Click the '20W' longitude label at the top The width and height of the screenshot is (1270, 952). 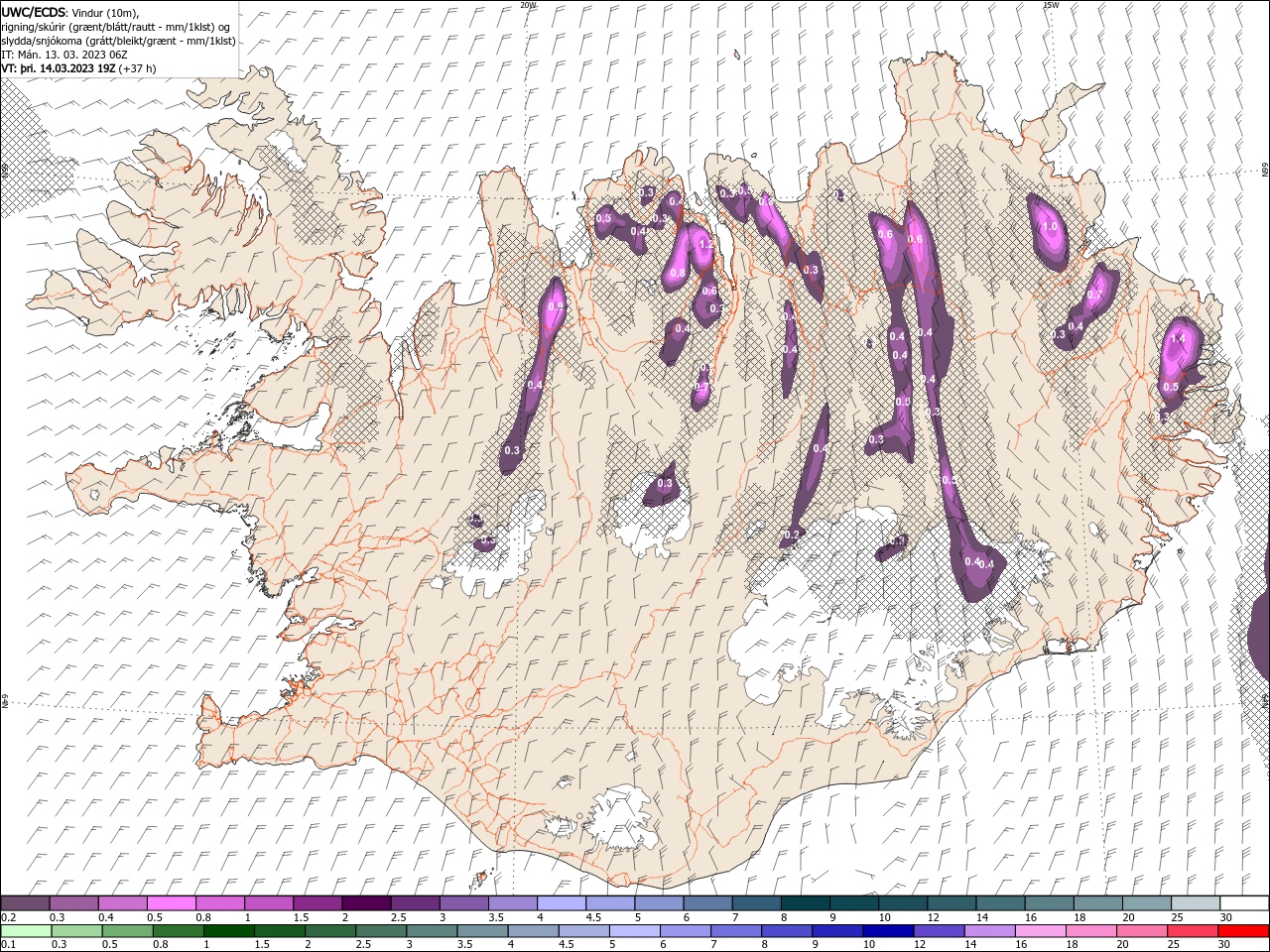528,5
